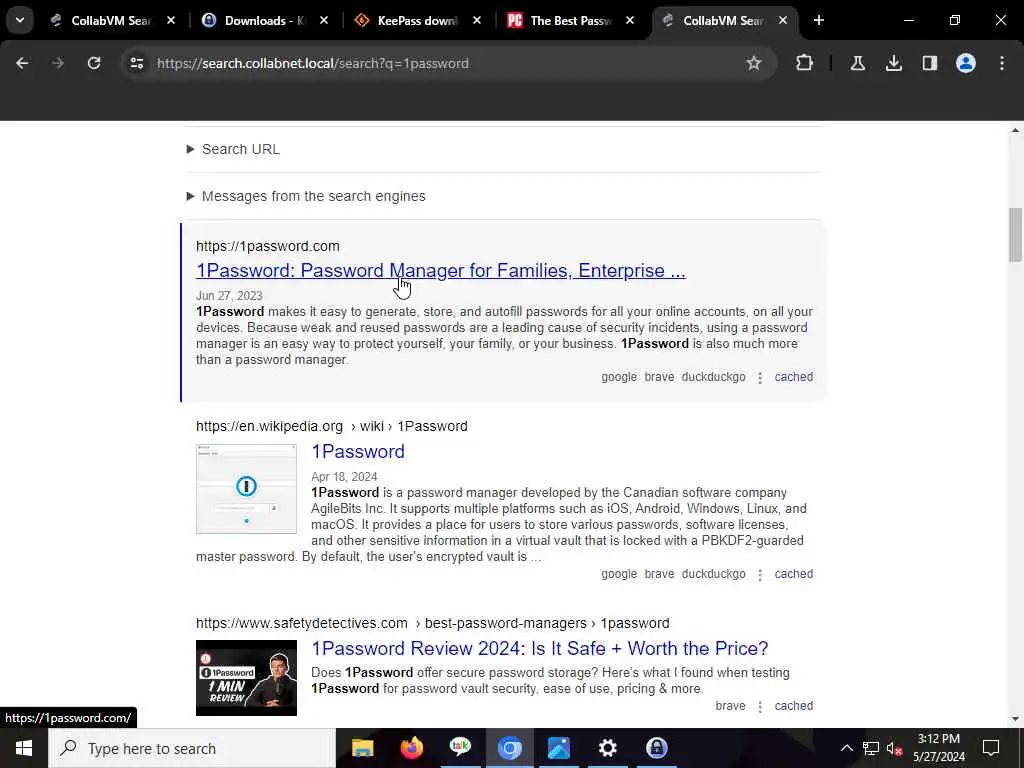1024x768 pixels.
Task: Select the active CollabVM Search tab
Action: [x=723, y=20]
